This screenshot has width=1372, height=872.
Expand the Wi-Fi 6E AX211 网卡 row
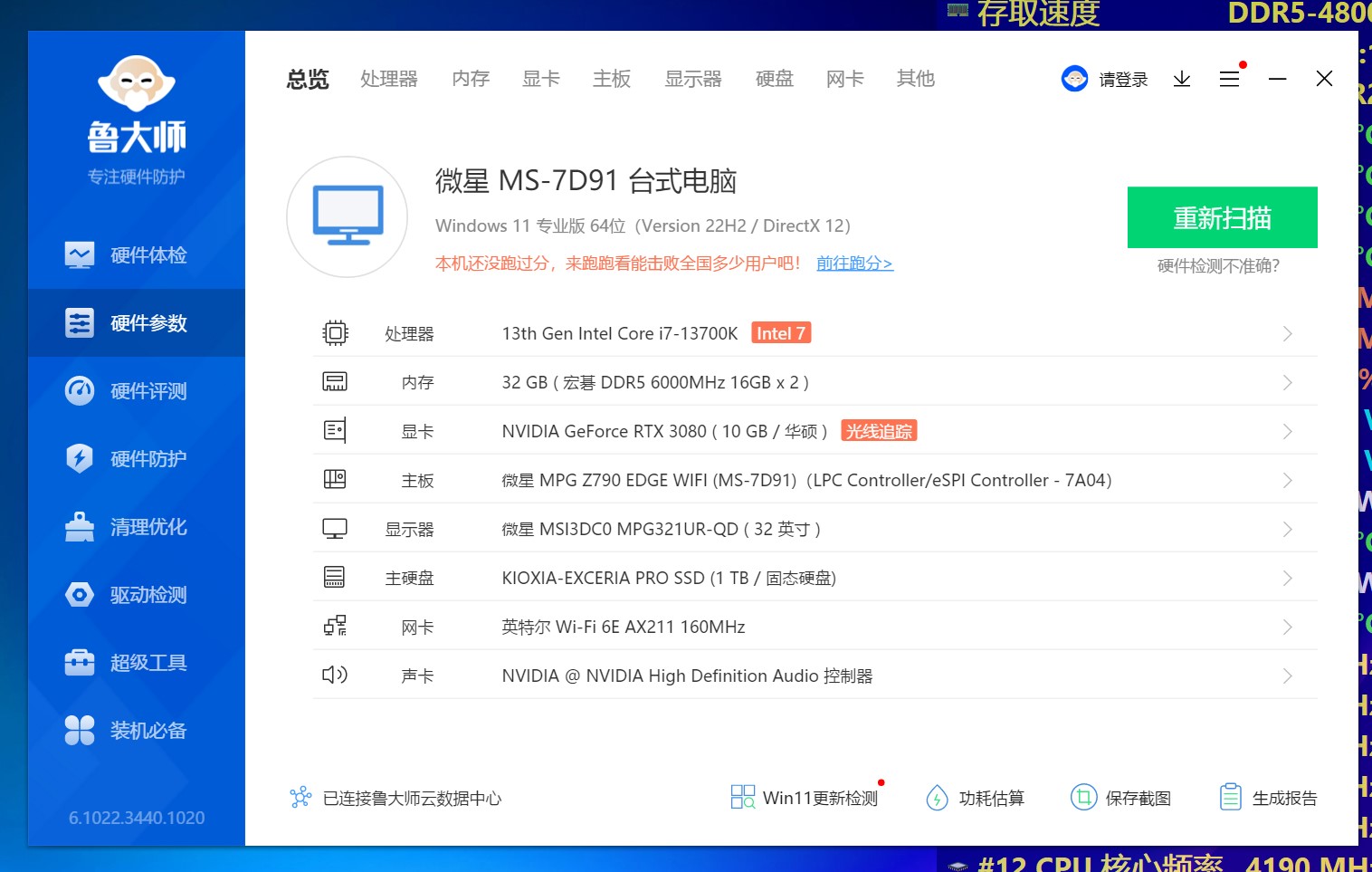point(1287,626)
